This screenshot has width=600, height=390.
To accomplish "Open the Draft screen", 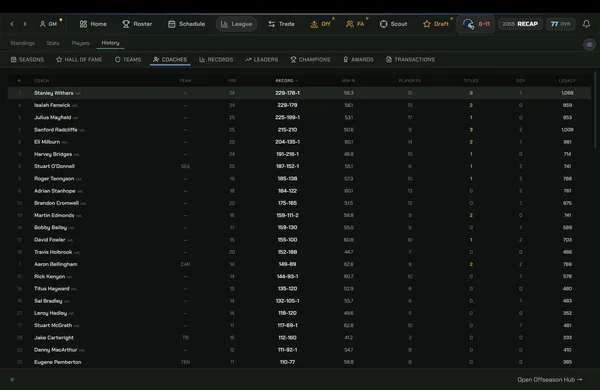I will pyautogui.click(x=436, y=24).
